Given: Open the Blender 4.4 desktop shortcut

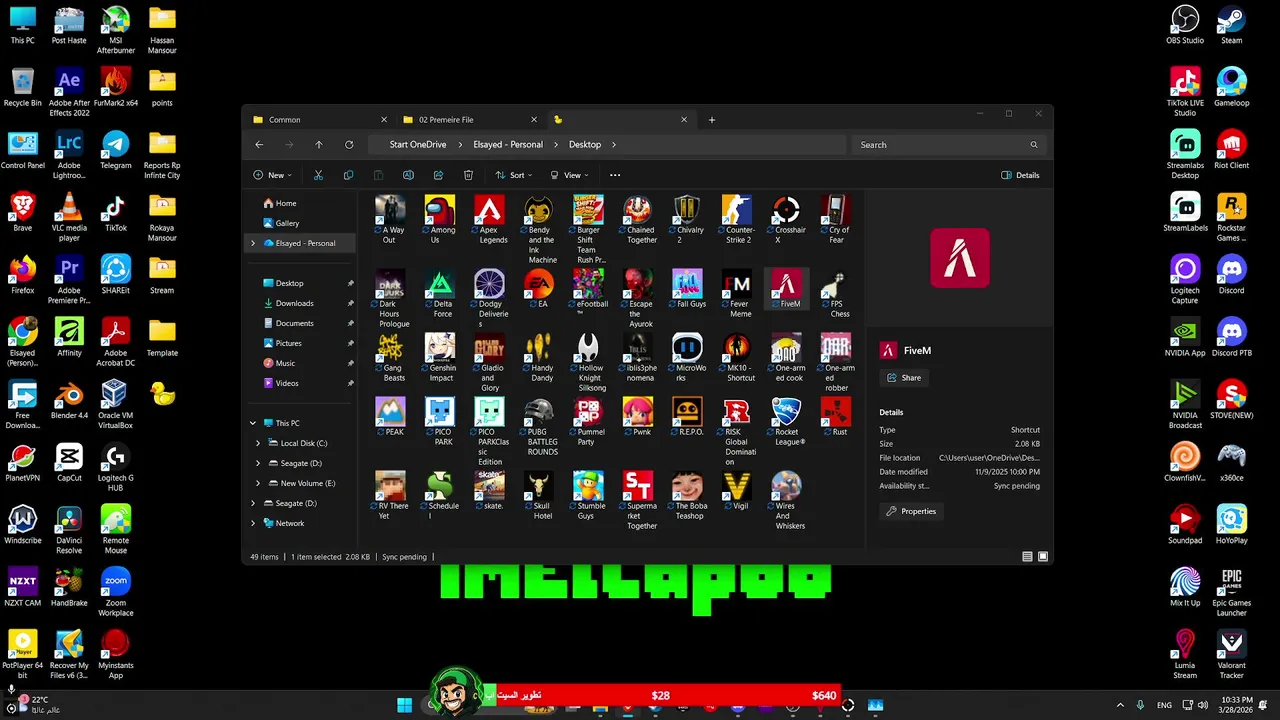Looking at the screenshot, I should (x=69, y=399).
